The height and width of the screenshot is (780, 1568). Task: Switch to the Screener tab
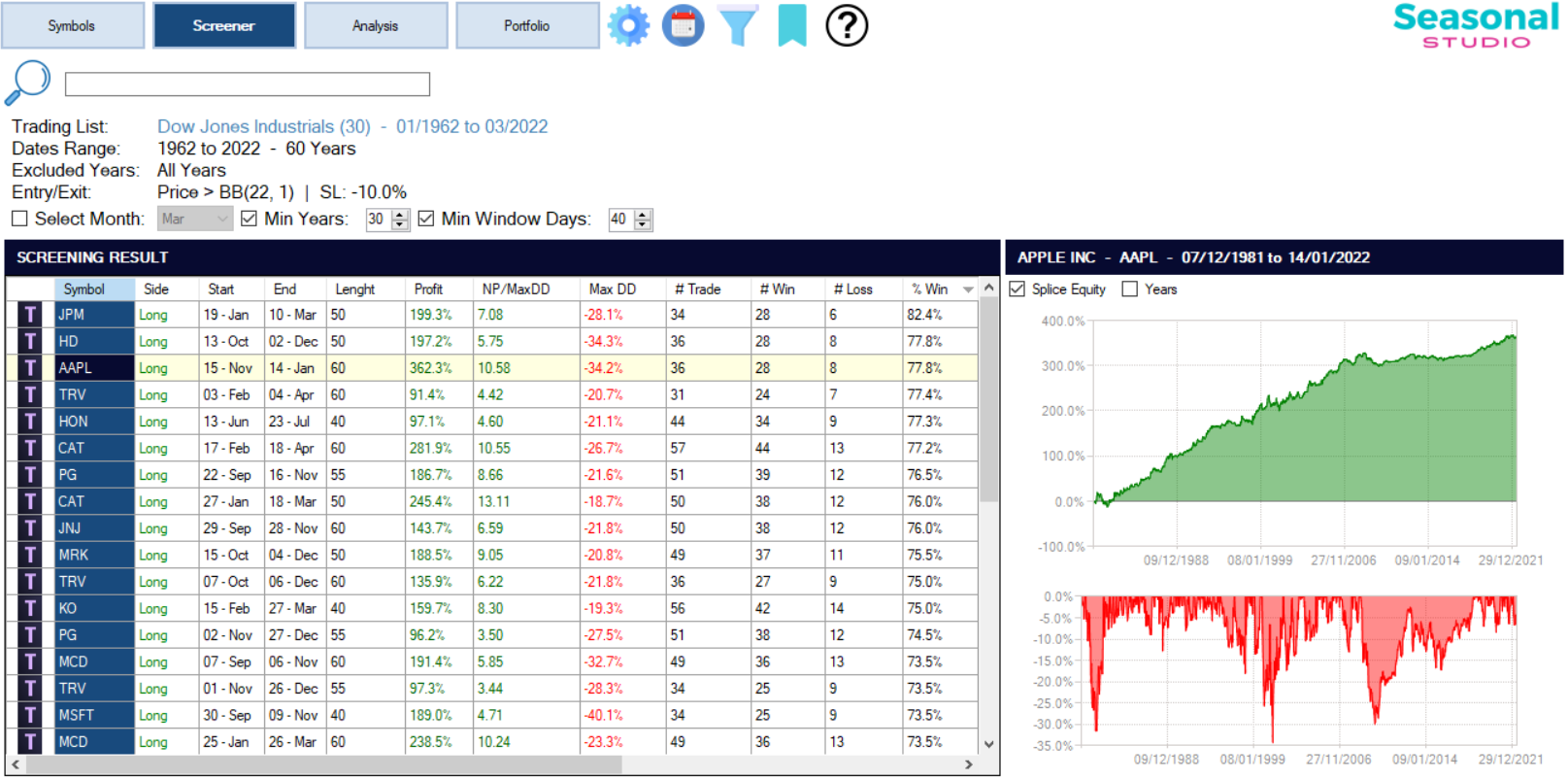[x=223, y=25]
